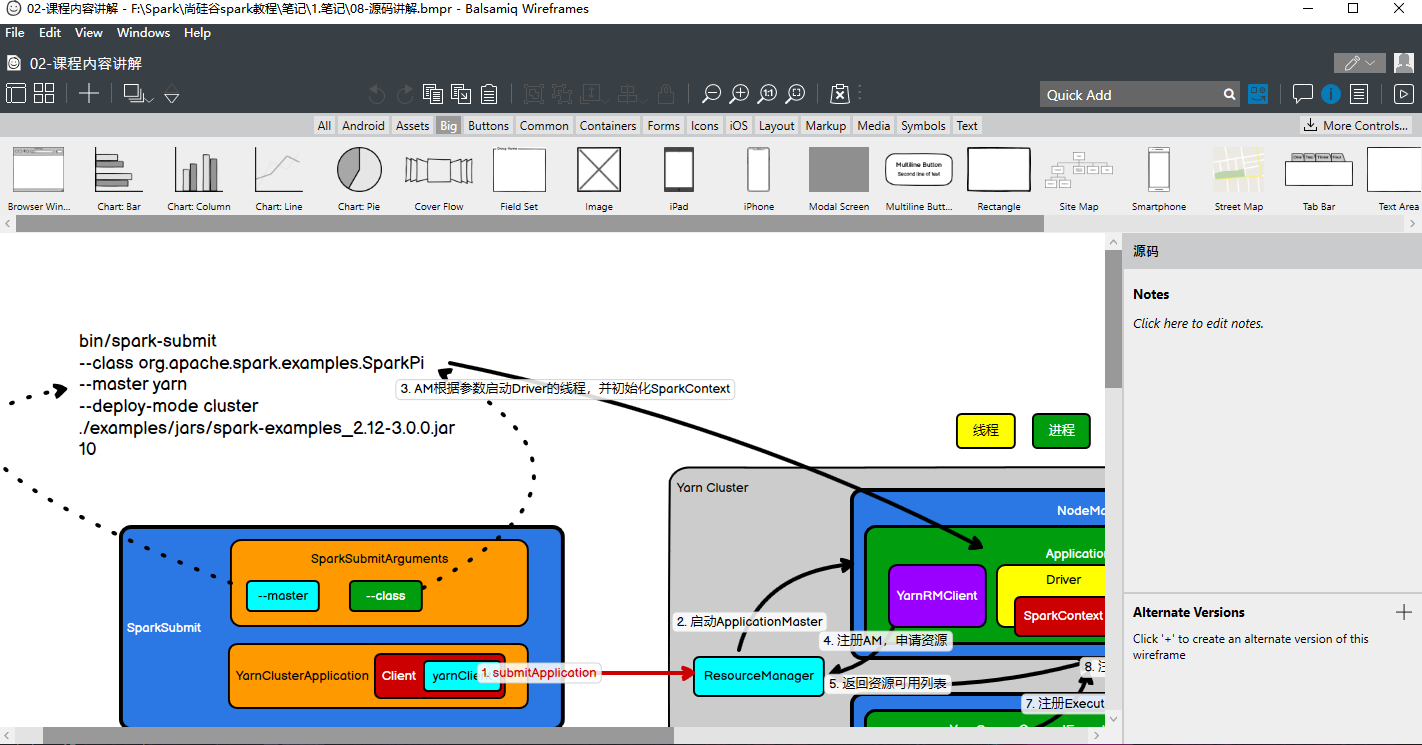The width and height of the screenshot is (1422, 745).
Task: Pick the Tab Bar control
Action: pos(1319,178)
